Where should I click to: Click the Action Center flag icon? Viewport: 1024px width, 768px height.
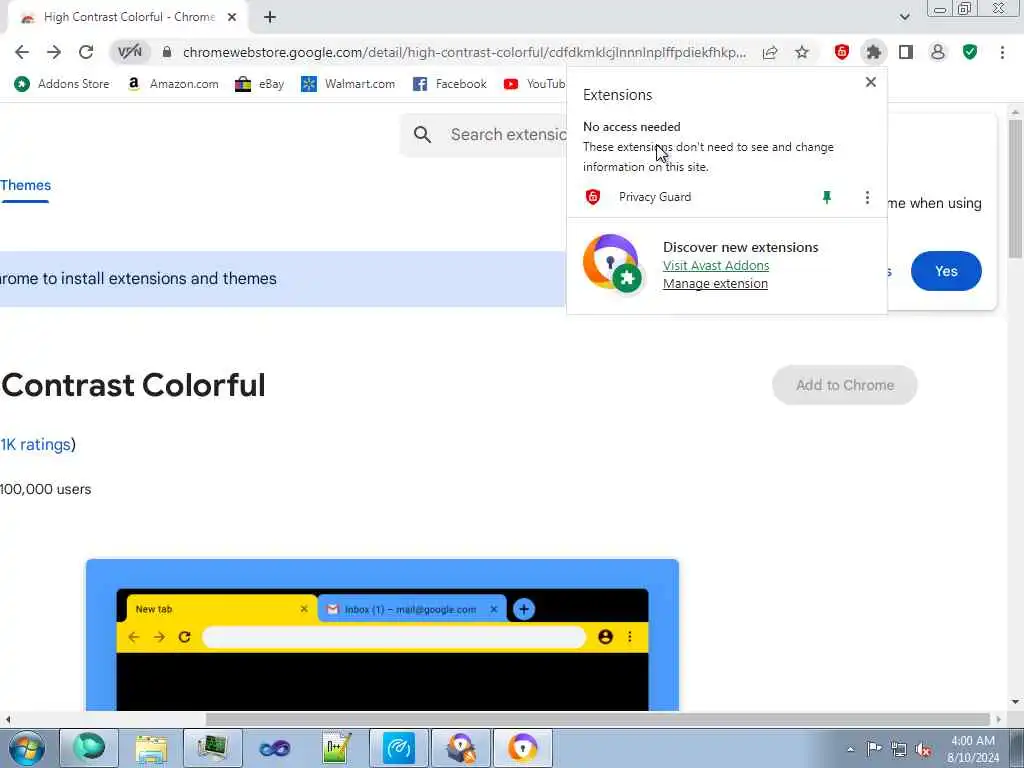(874, 749)
